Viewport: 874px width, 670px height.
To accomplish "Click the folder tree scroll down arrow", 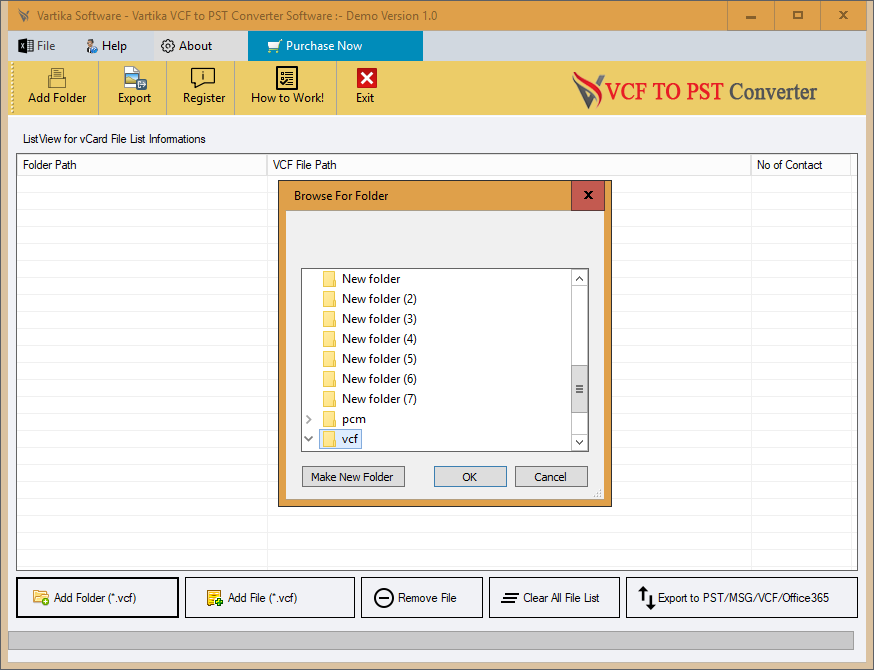I will point(580,442).
